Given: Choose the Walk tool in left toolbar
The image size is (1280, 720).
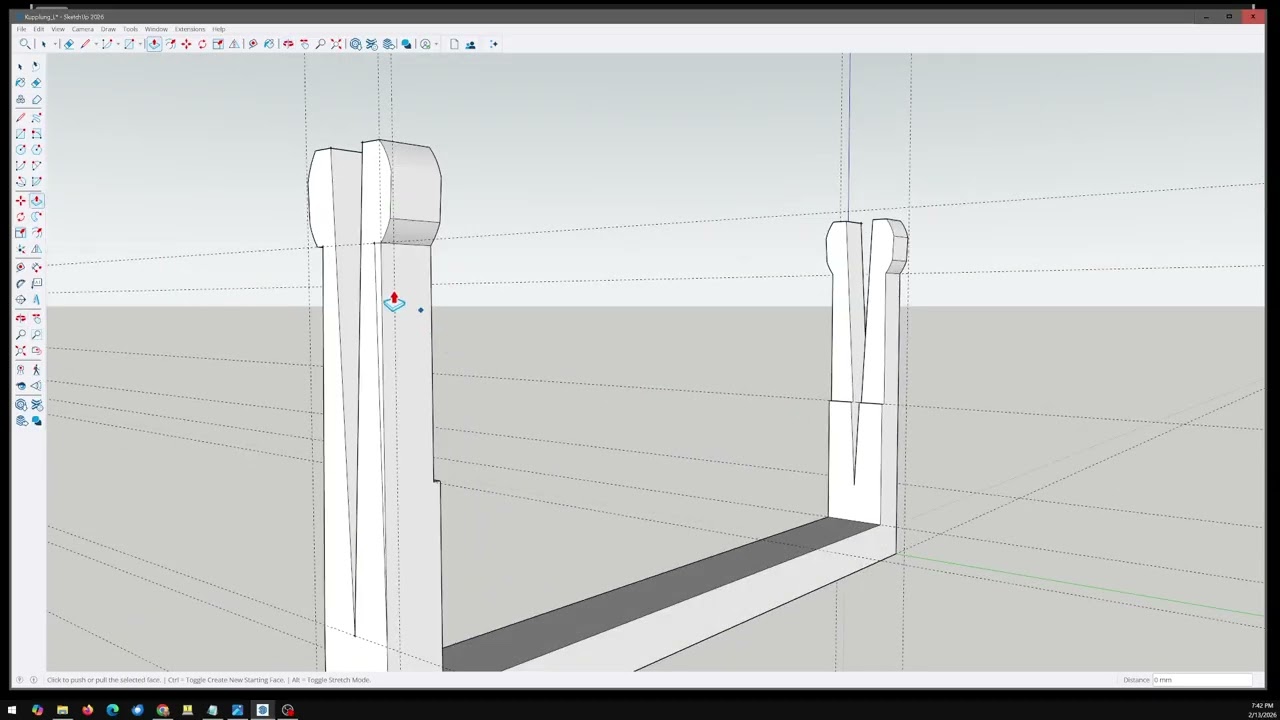Looking at the screenshot, I should tap(36, 370).
